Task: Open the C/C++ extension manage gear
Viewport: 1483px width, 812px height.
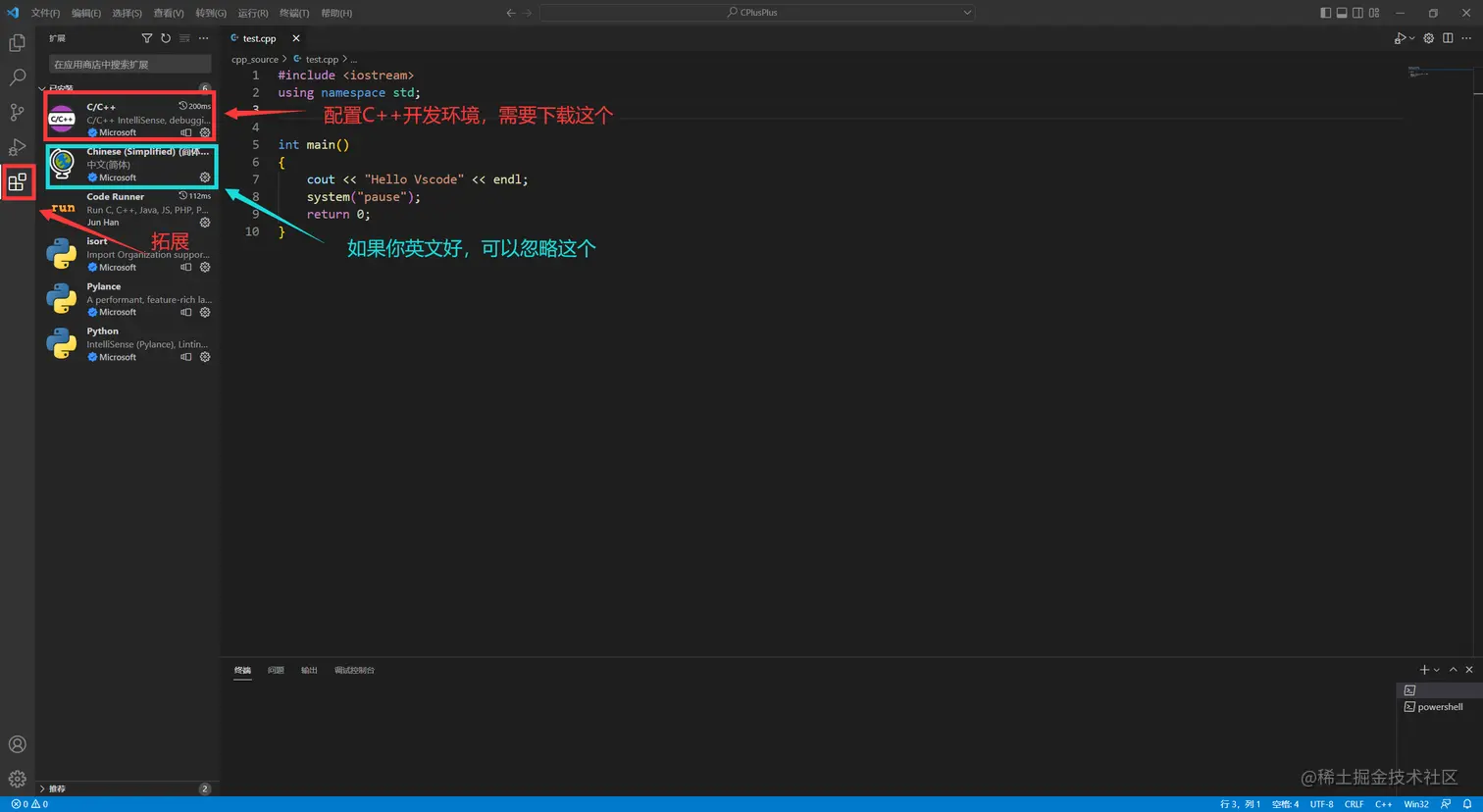Action: click(x=205, y=132)
